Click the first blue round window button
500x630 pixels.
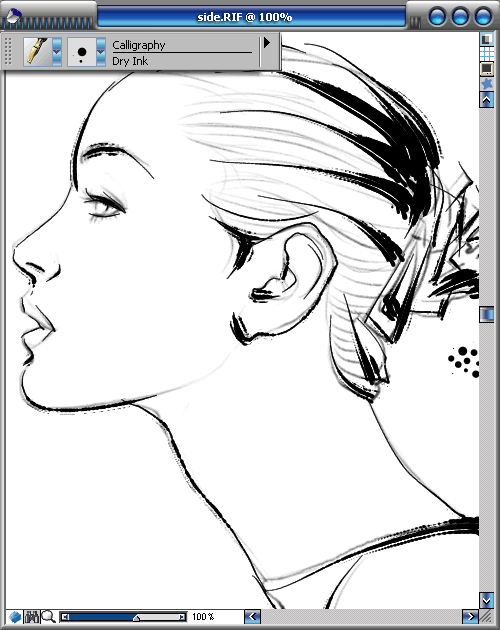(437, 16)
